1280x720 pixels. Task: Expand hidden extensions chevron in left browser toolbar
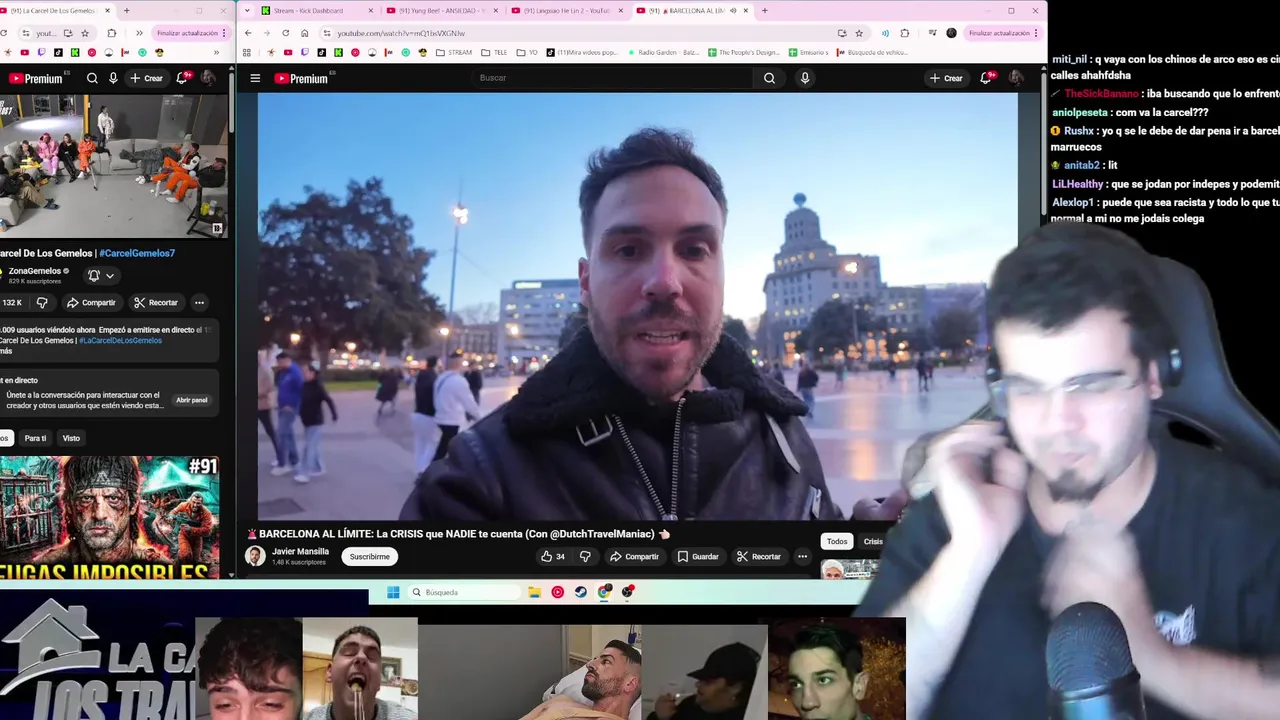pyautogui.click(x=139, y=33)
